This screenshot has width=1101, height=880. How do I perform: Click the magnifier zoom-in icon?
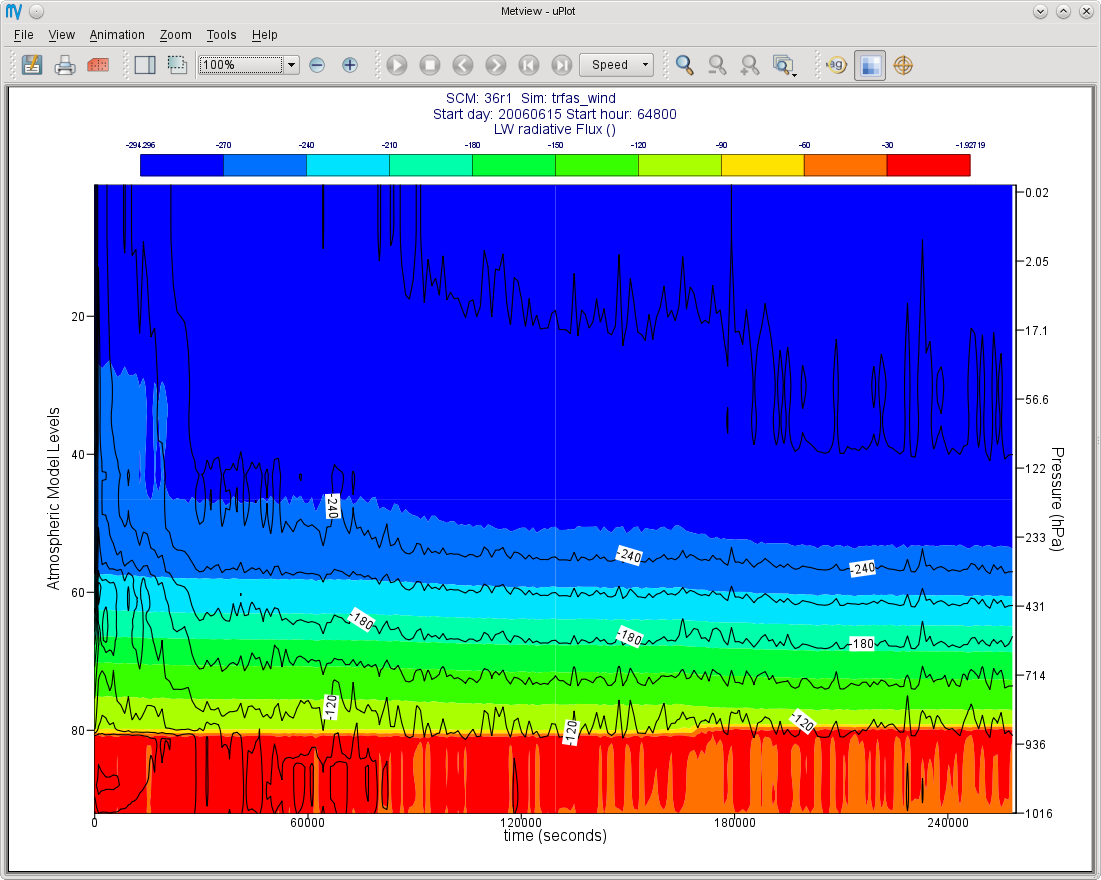click(x=750, y=65)
